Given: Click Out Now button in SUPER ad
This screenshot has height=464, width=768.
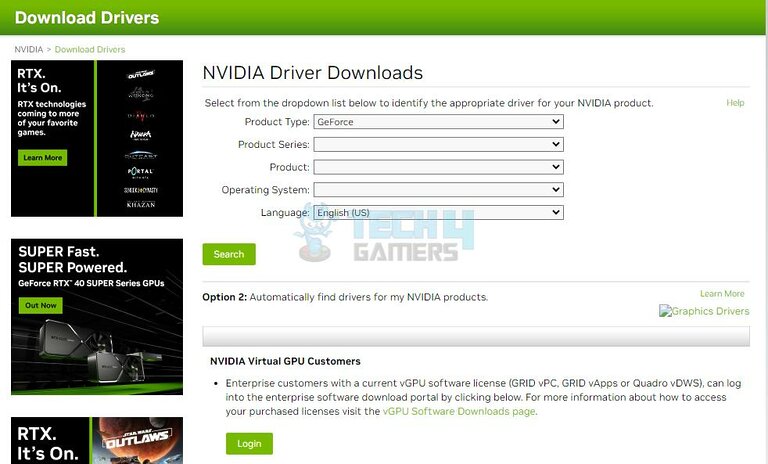Looking at the screenshot, I should (x=42, y=305).
